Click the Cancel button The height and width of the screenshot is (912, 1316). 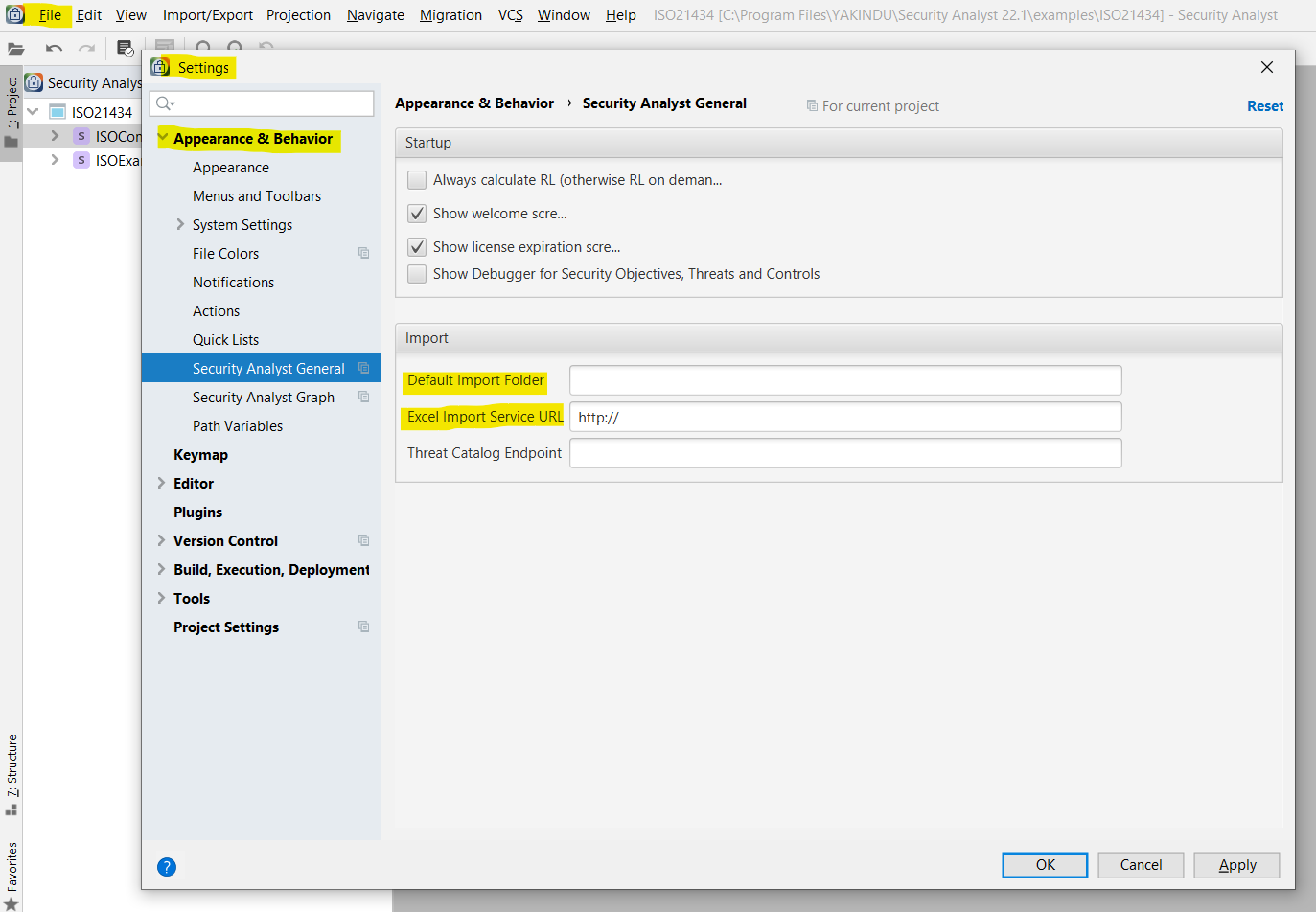coord(1141,865)
